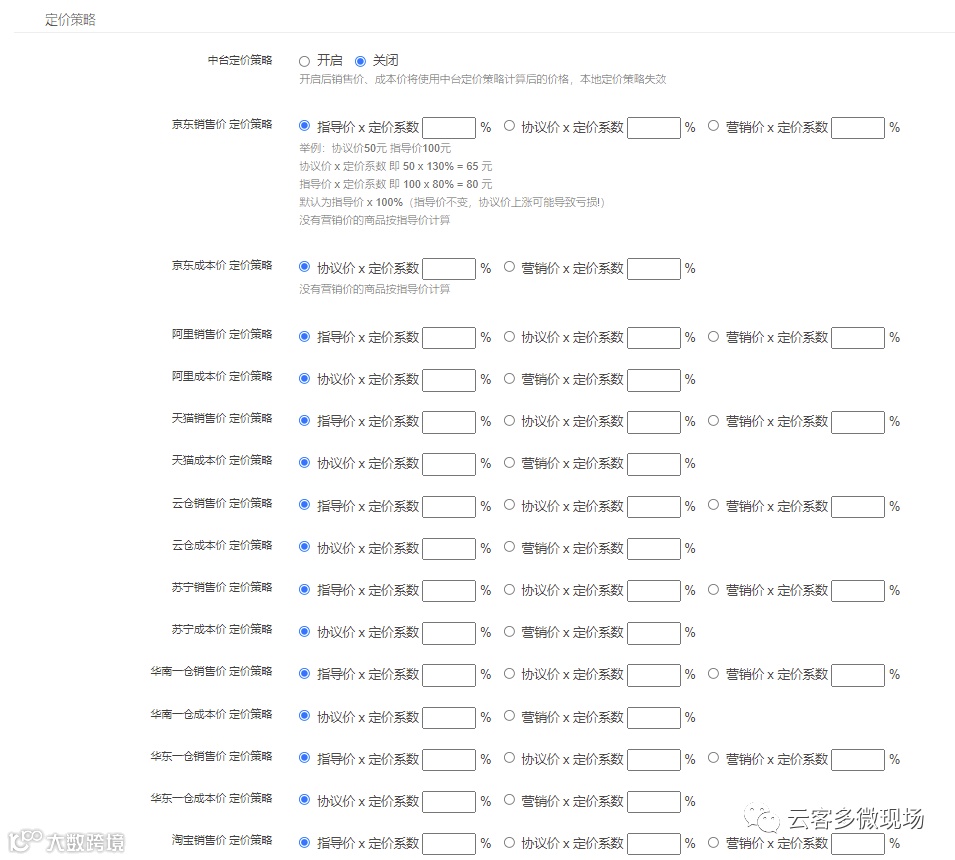This screenshot has height=860, width=955.
Task: Click 营销价 coefficient field in 京东成本价 row
Action: pos(654,269)
